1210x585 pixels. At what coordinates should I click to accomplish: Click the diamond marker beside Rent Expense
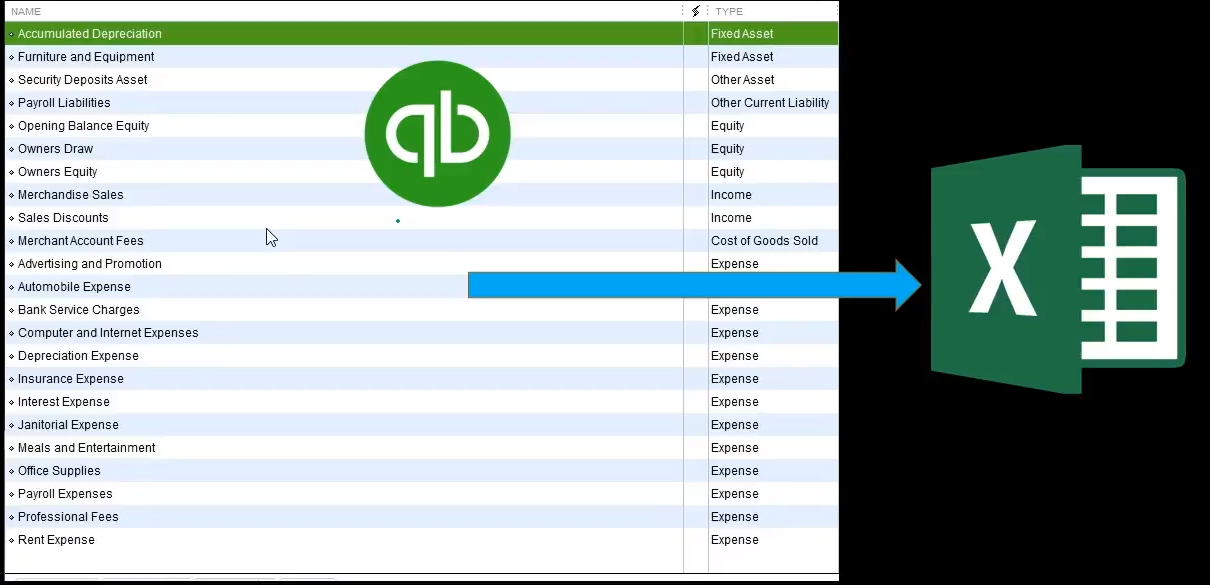[11, 541]
